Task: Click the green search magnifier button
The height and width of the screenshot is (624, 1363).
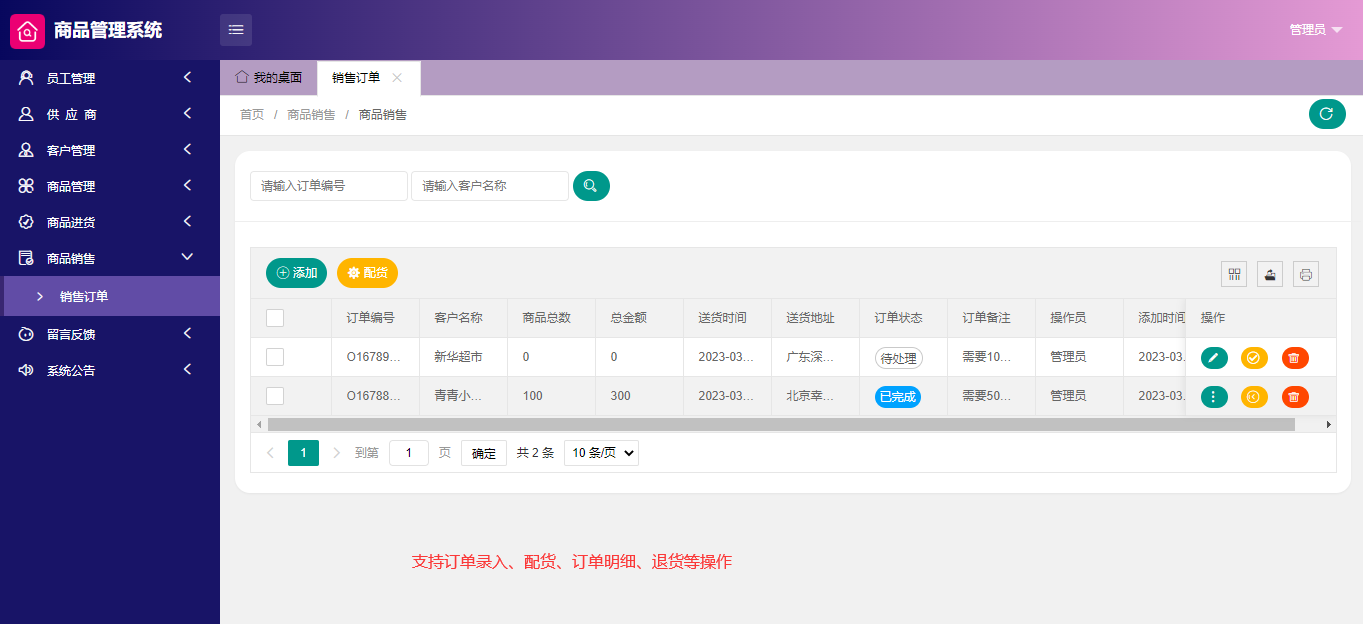Action: [x=591, y=186]
